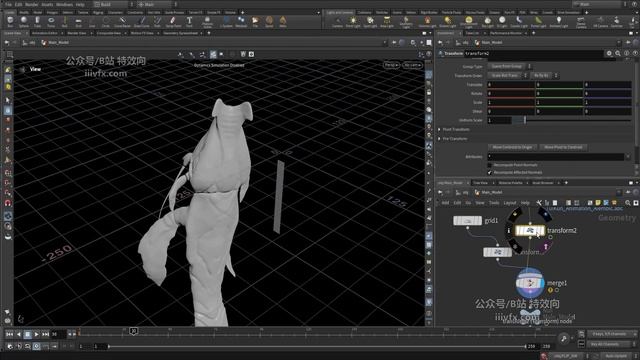Select the File shelf tool
Viewport: 640px width, 360px height.
255,22
